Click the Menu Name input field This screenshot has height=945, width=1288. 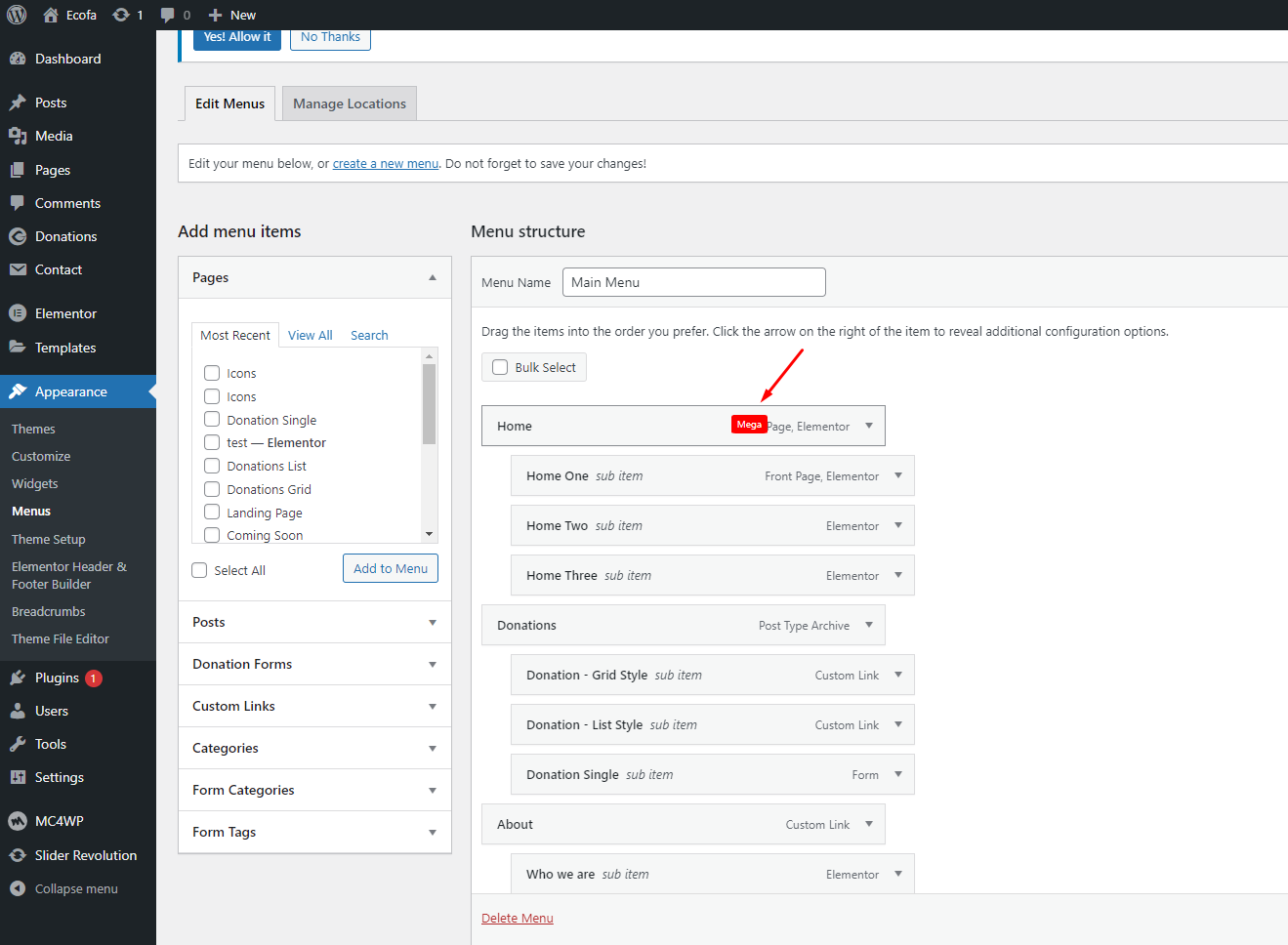(693, 282)
